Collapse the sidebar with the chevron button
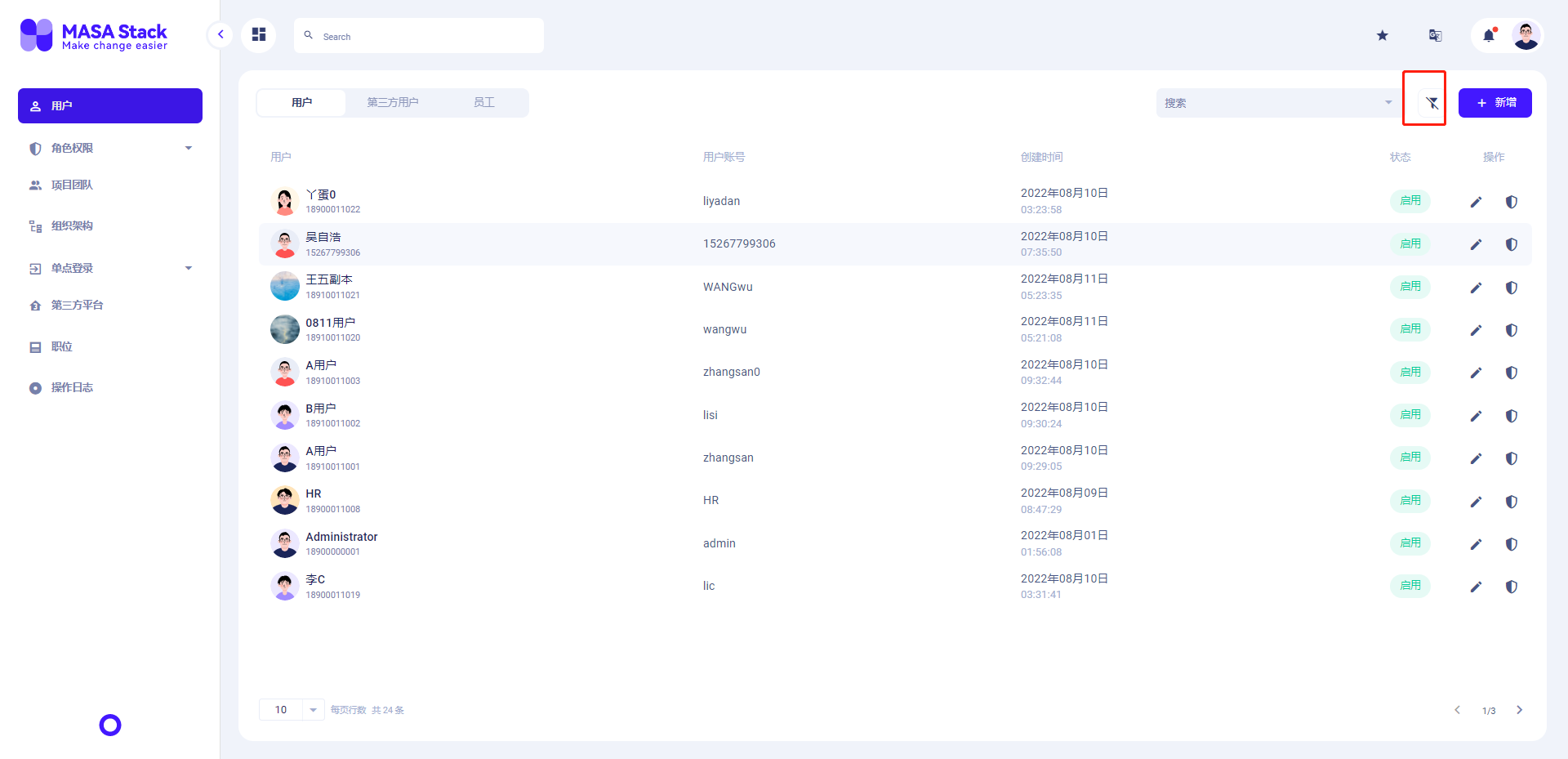 [x=220, y=35]
